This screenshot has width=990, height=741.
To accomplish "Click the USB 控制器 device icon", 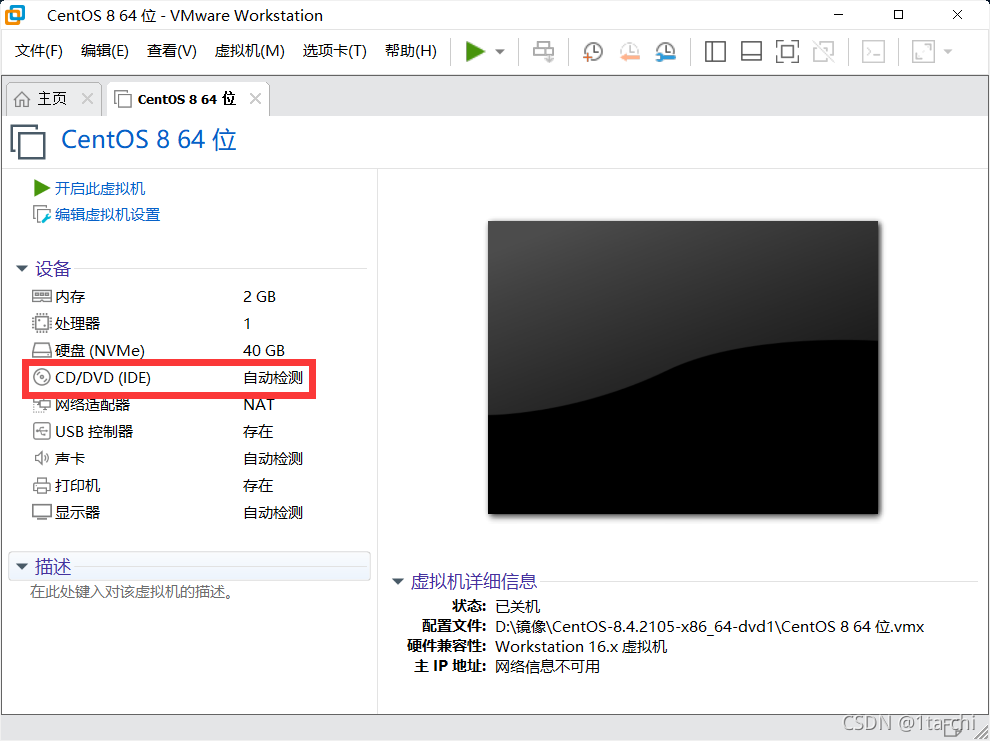I will [x=42, y=432].
